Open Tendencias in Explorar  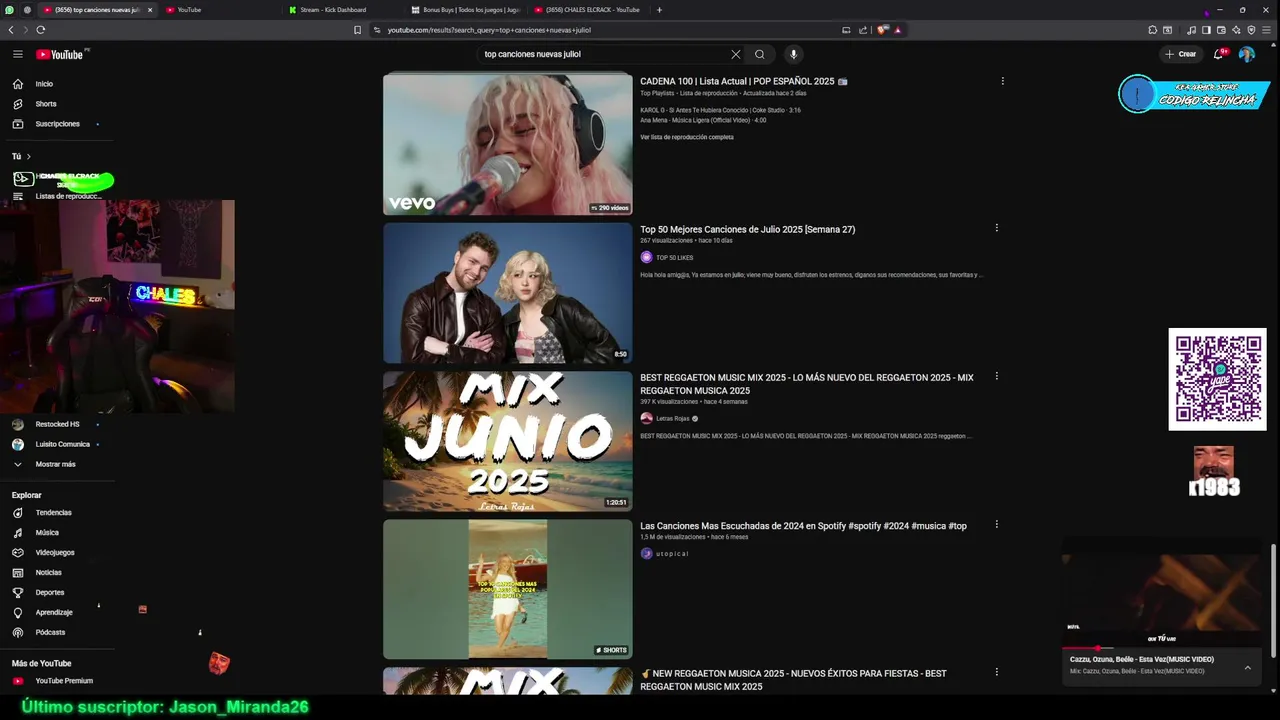[x=55, y=513]
